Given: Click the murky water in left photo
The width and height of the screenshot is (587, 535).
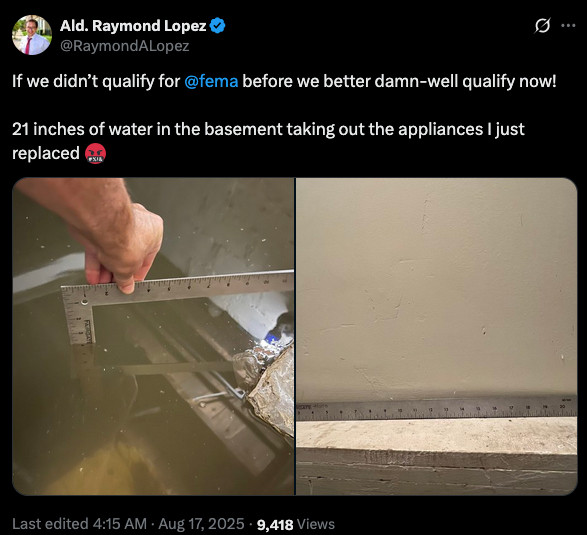Looking at the screenshot, I should (x=75, y=431).
